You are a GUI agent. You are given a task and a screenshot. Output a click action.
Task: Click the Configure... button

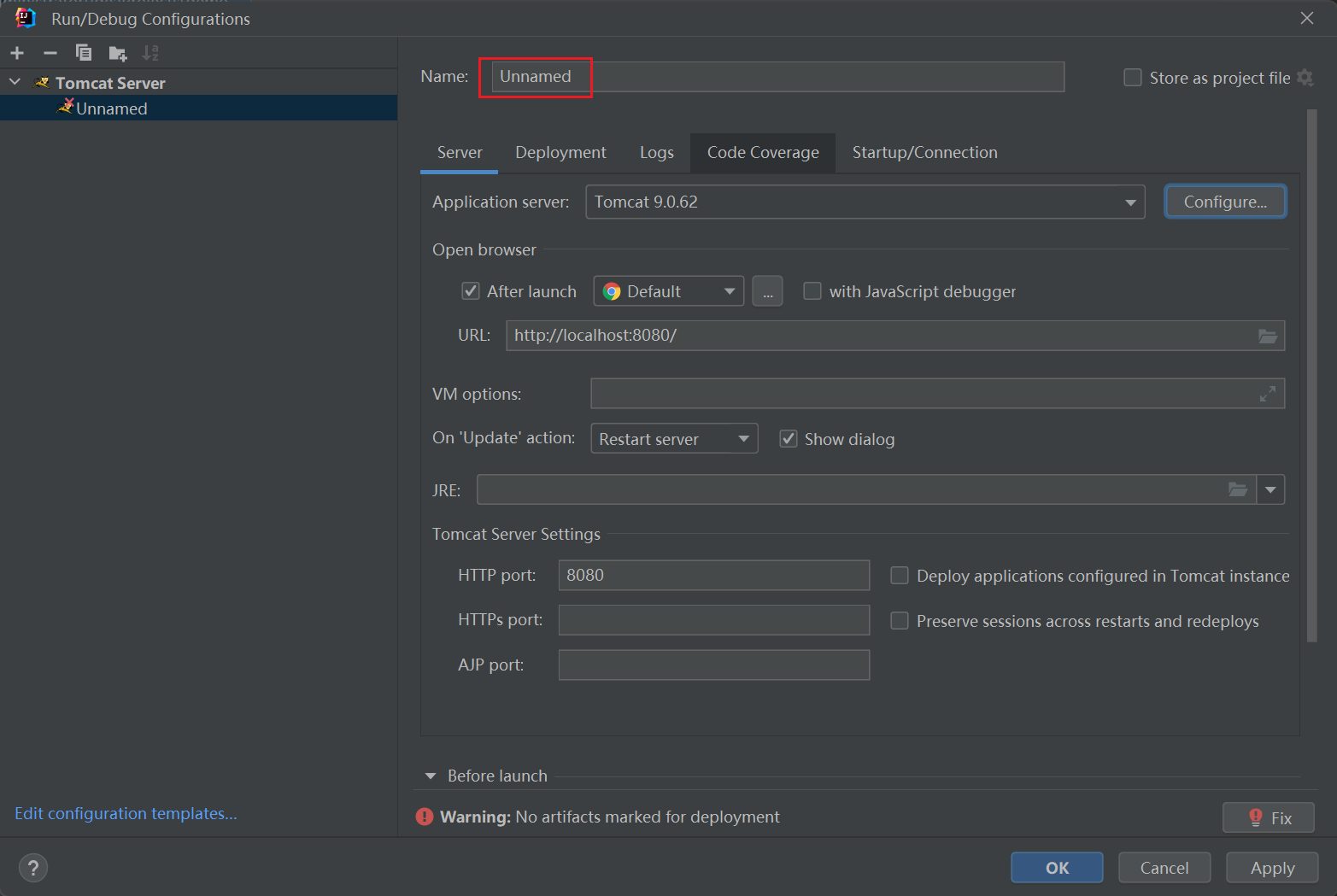[1224, 202]
